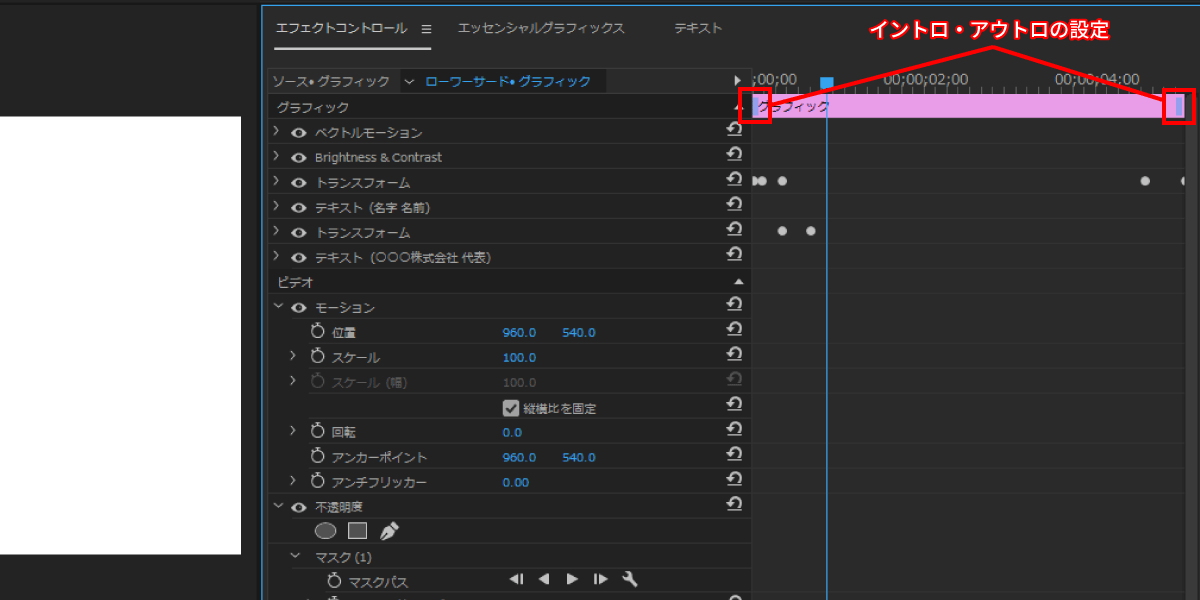Image resolution: width=1200 pixels, height=600 pixels.
Task: Toggle the スケール animation stopwatch
Action: pos(318,356)
